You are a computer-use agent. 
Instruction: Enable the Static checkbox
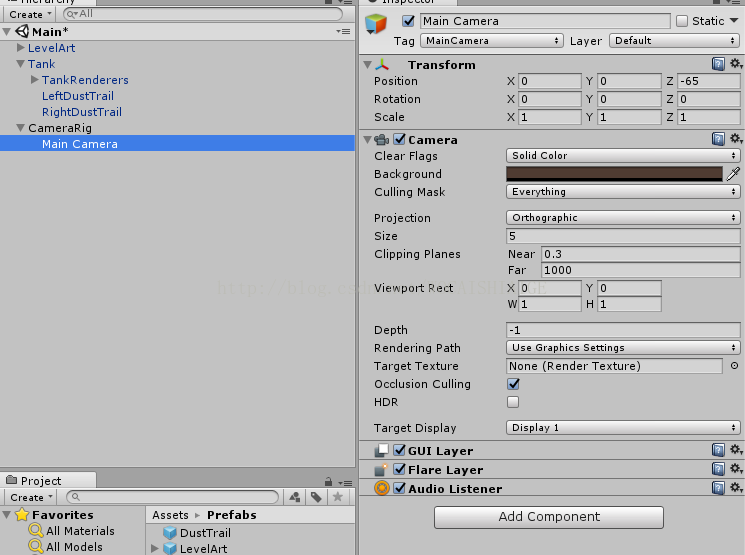[x=682, y=21]
